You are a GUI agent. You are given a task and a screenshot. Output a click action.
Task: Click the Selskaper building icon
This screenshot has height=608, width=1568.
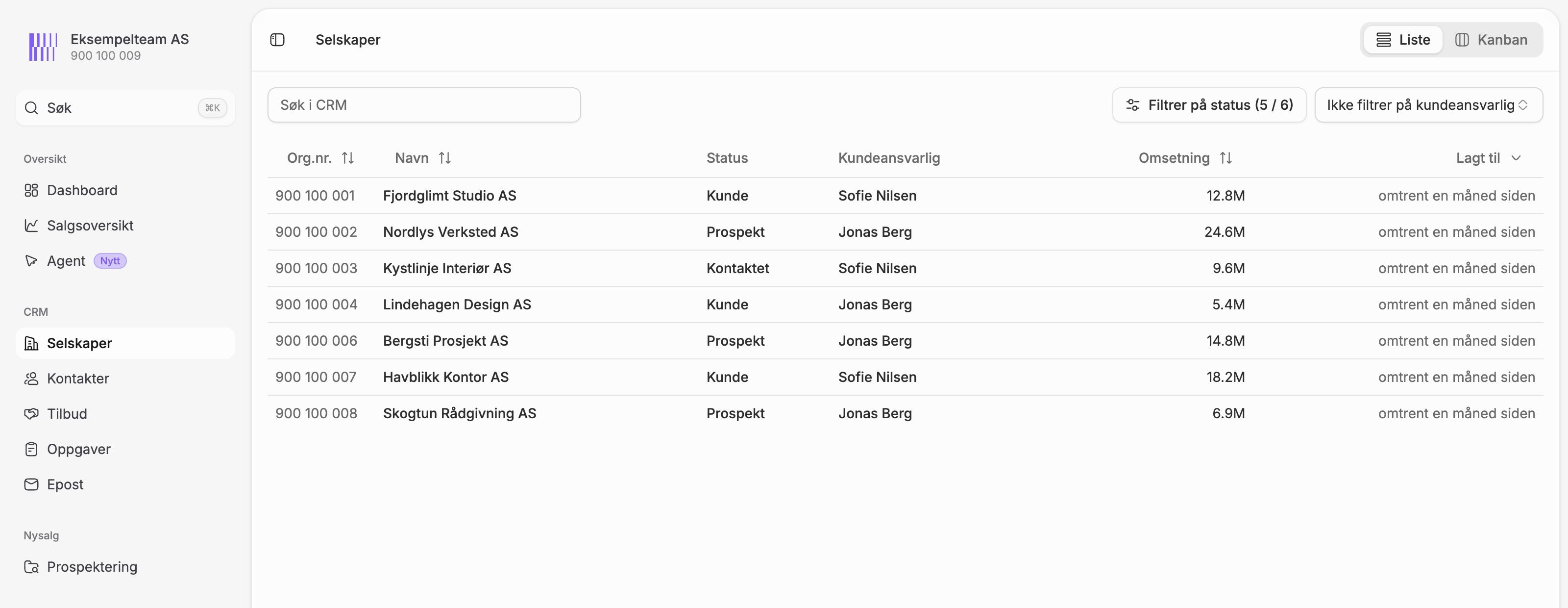(31, 343)
